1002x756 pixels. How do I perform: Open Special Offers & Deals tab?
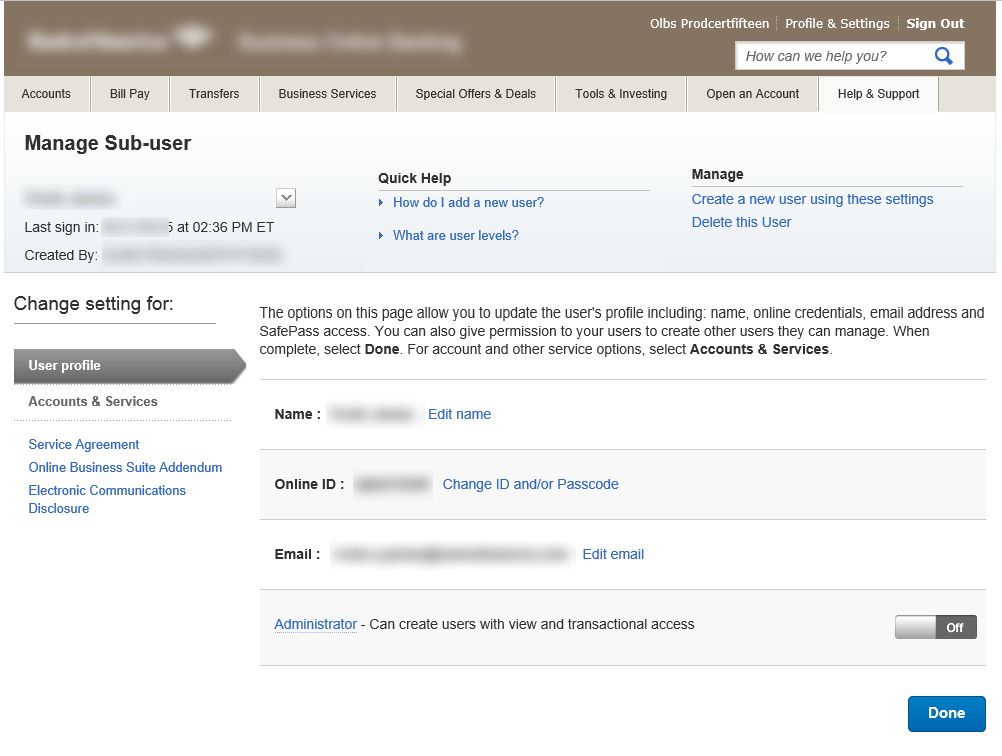pyautogui.click(x=475, y=94)
